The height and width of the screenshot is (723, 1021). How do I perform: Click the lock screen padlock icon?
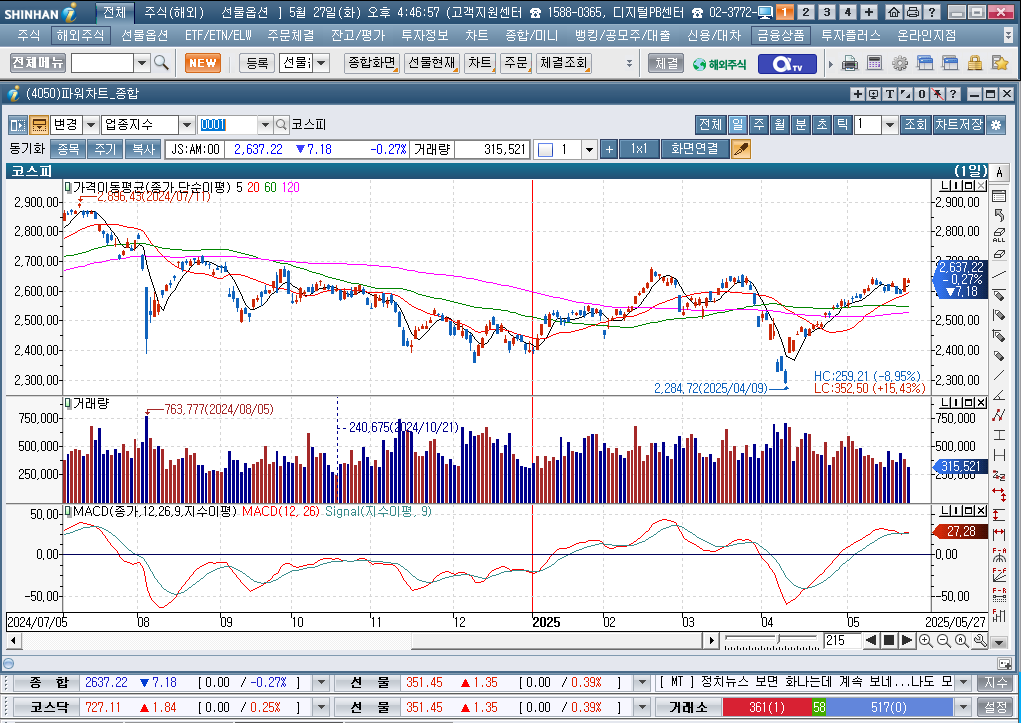(975, 63)
